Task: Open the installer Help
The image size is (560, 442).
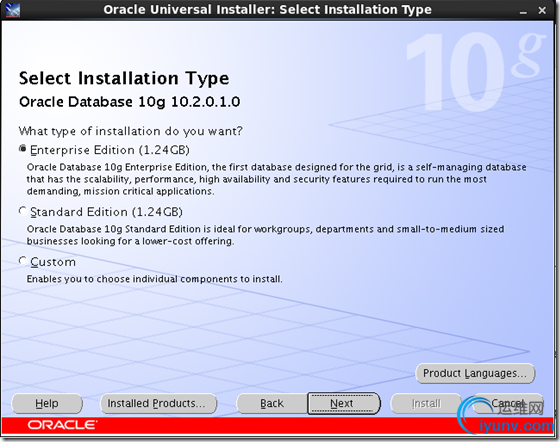Action: pos(47,403)
